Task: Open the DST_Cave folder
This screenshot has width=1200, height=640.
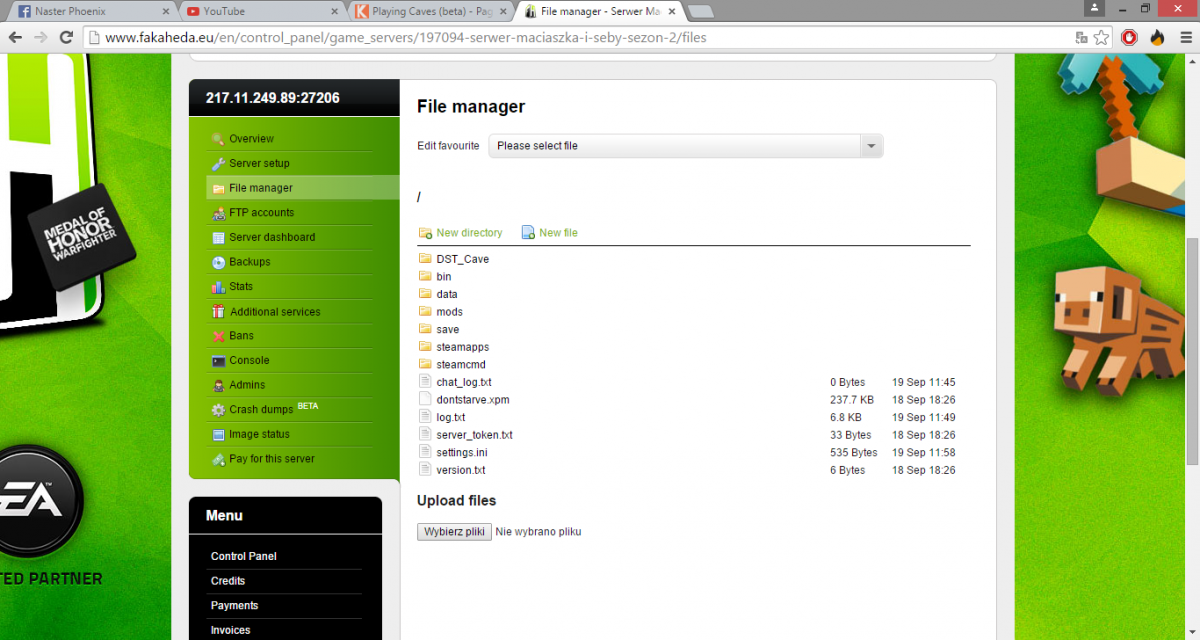Action: coord(462,259)
